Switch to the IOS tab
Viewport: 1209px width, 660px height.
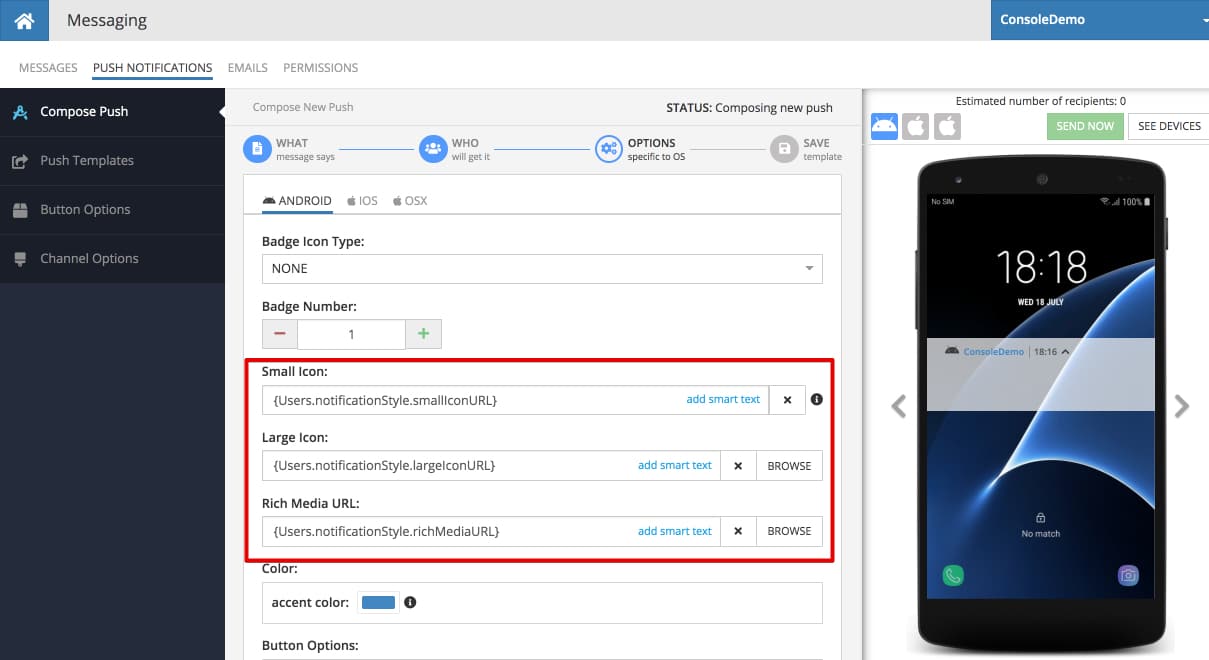[x=363, y=201]
